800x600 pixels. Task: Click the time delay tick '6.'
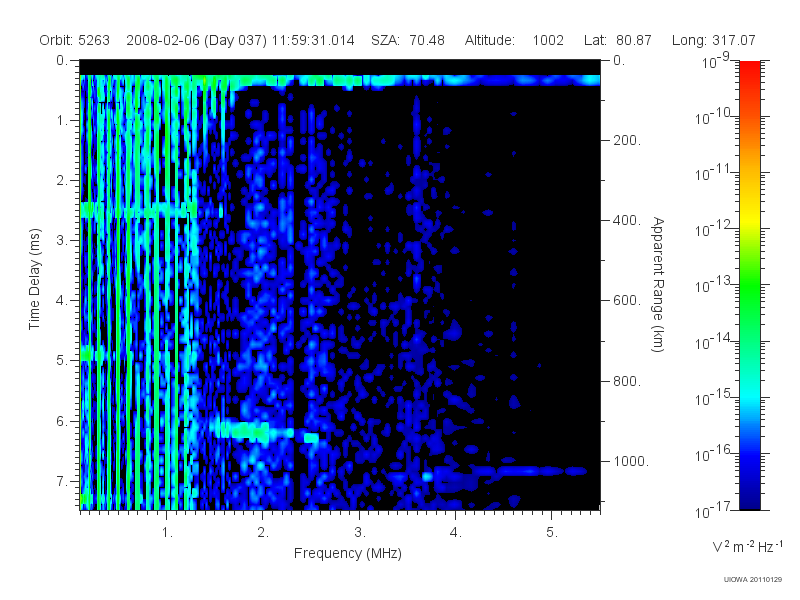[61, 421]
